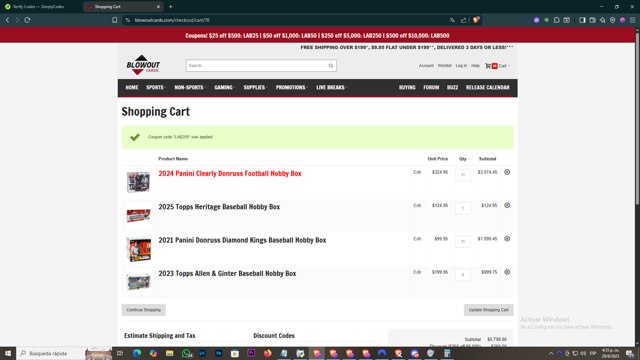Remove the 2024 Panini Clearly Donruss item
This screenshot has height=360, width=640.
(507, 172)
